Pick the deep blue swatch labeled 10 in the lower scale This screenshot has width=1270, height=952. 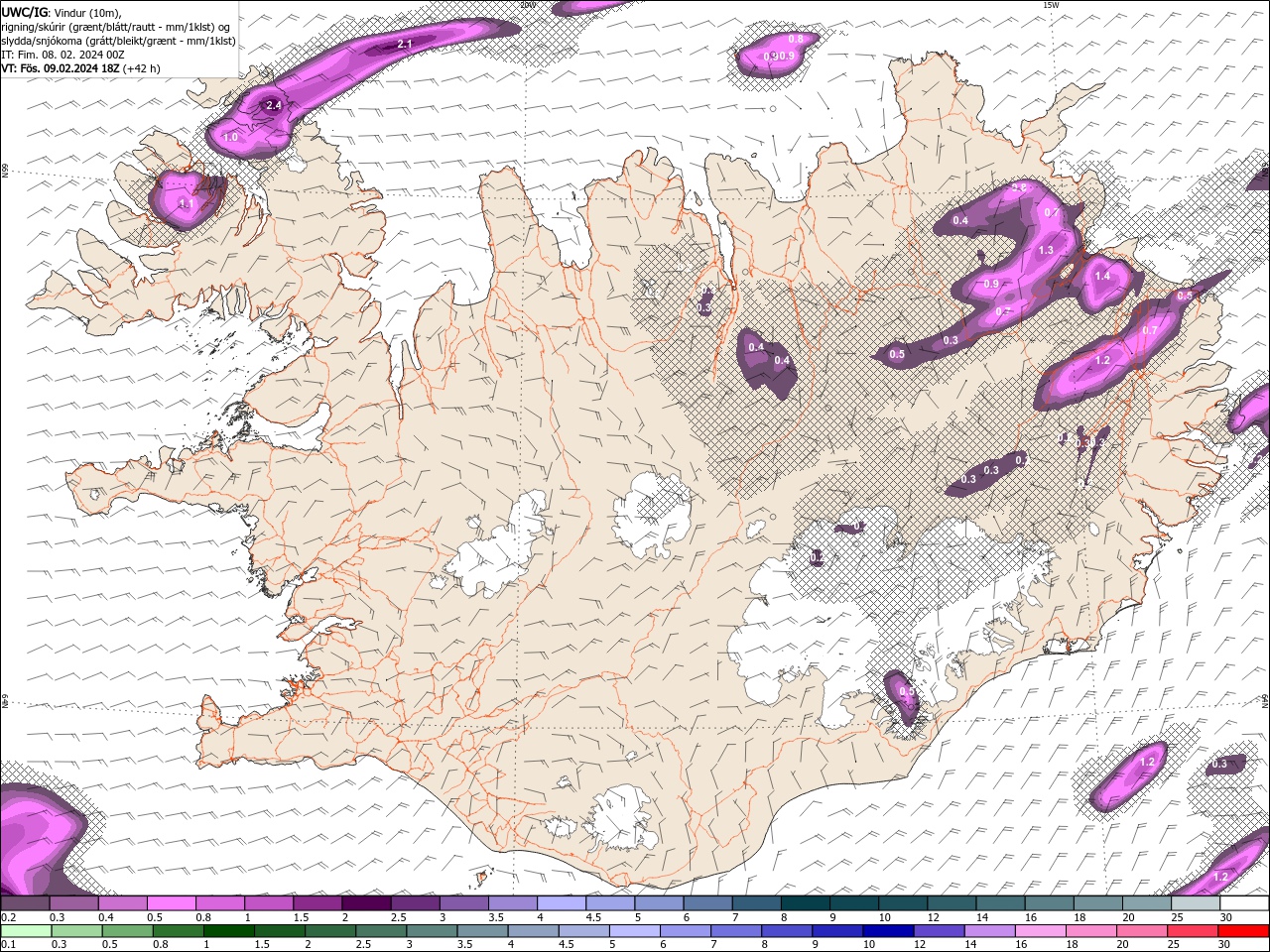click(887, 931)
